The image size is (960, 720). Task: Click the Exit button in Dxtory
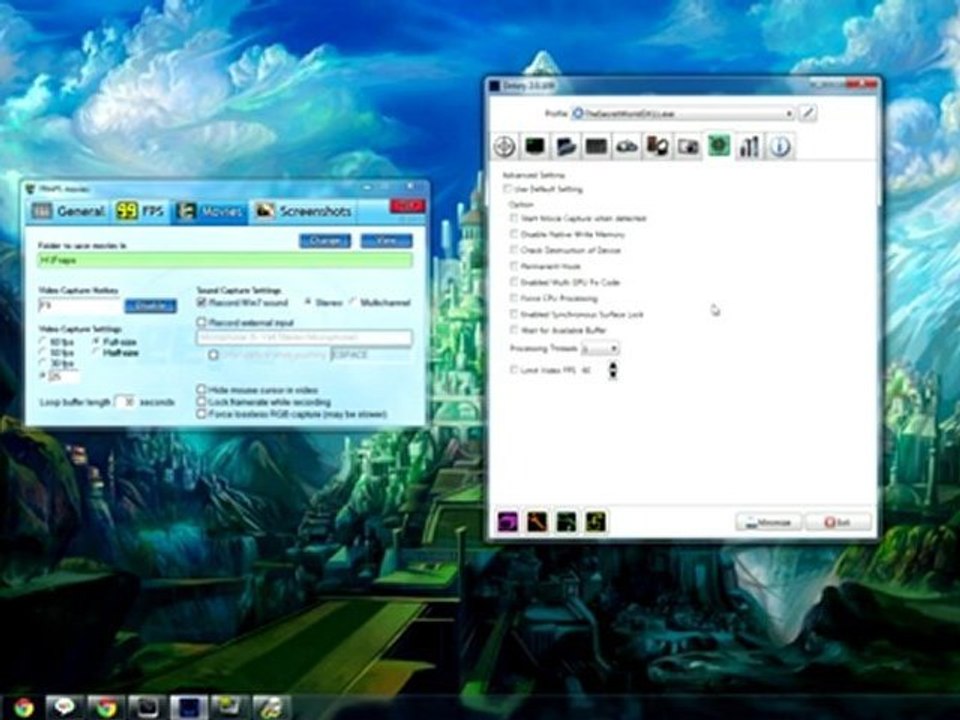pos(838,522)
